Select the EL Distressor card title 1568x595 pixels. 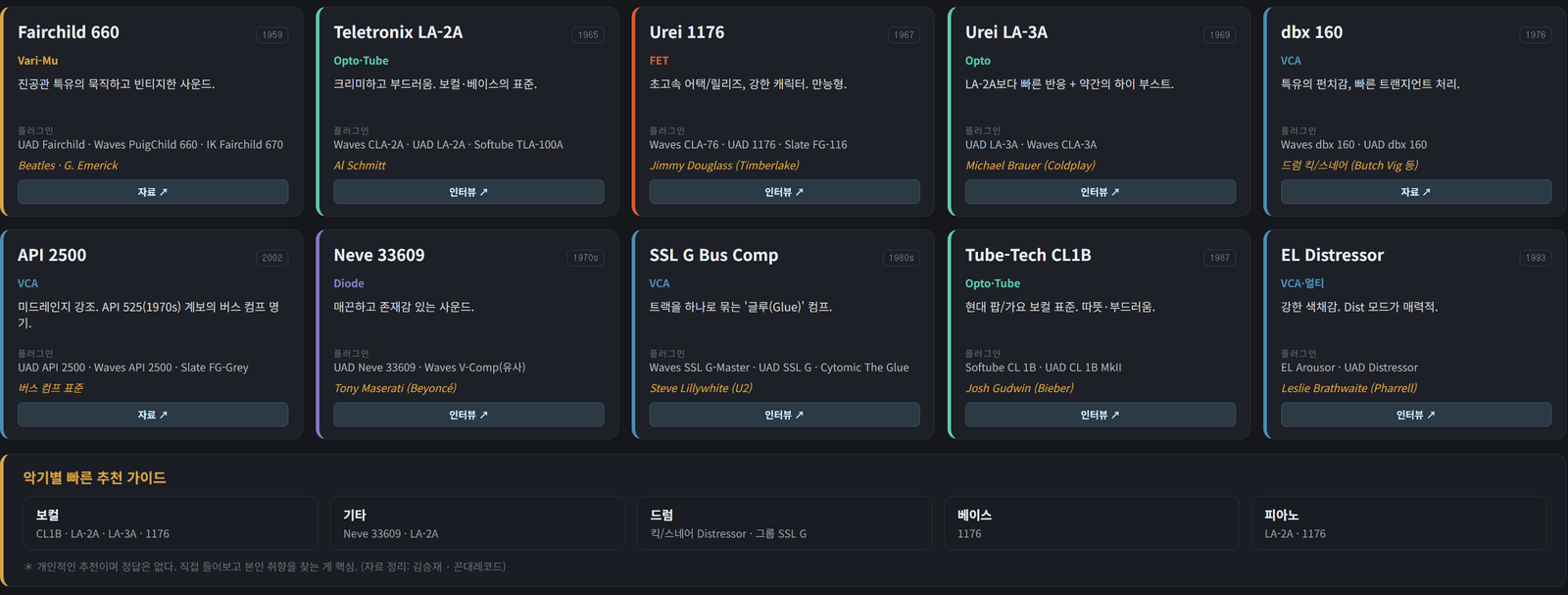tap(1332, 255)
